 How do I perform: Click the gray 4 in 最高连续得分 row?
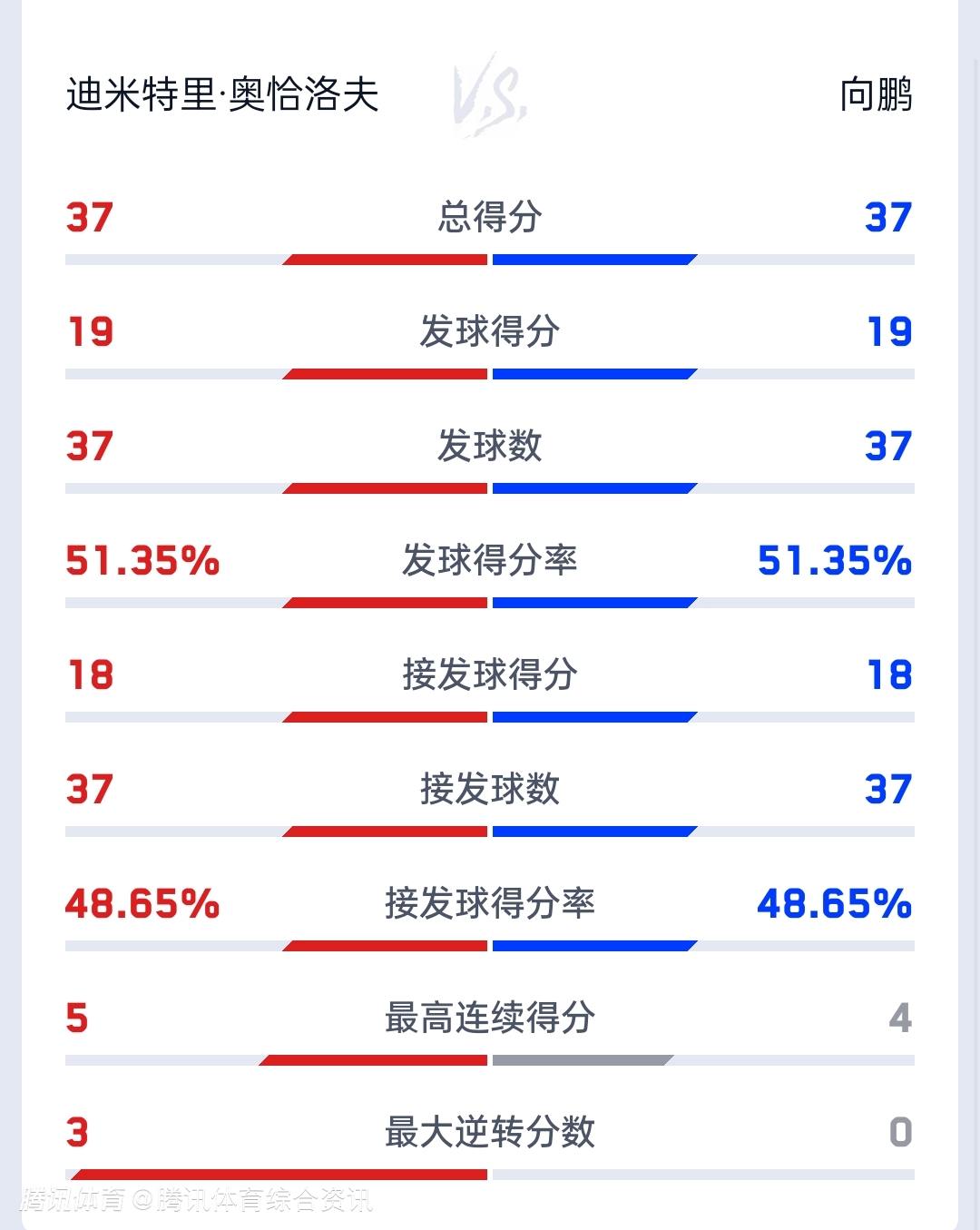pyautogui.click(x=900, y=1018)
